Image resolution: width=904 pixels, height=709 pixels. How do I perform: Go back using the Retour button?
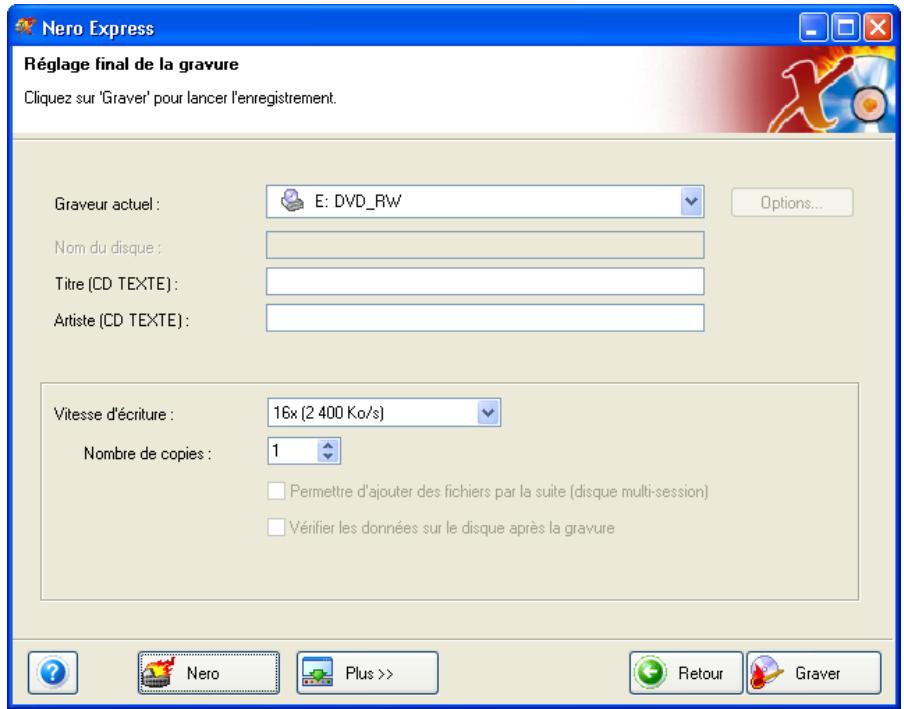point(686,672)
